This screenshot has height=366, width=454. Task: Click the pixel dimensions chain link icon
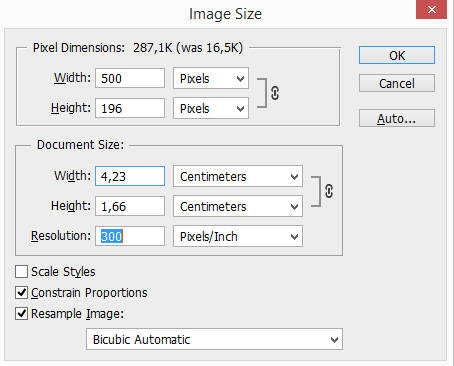[275, 93]
